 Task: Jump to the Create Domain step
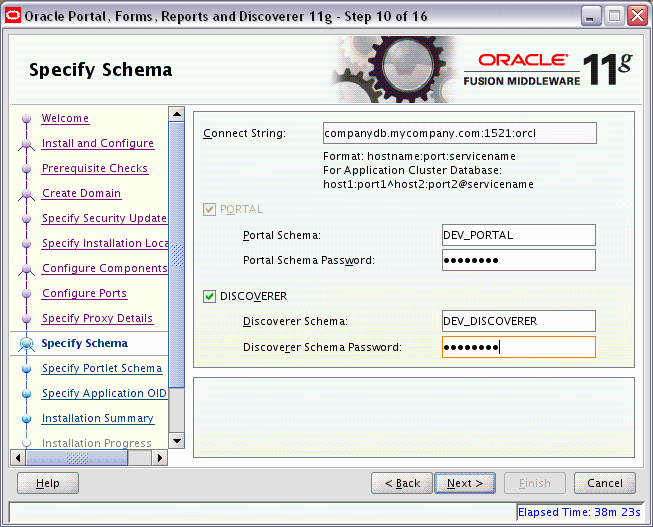(x=82, y=193)
